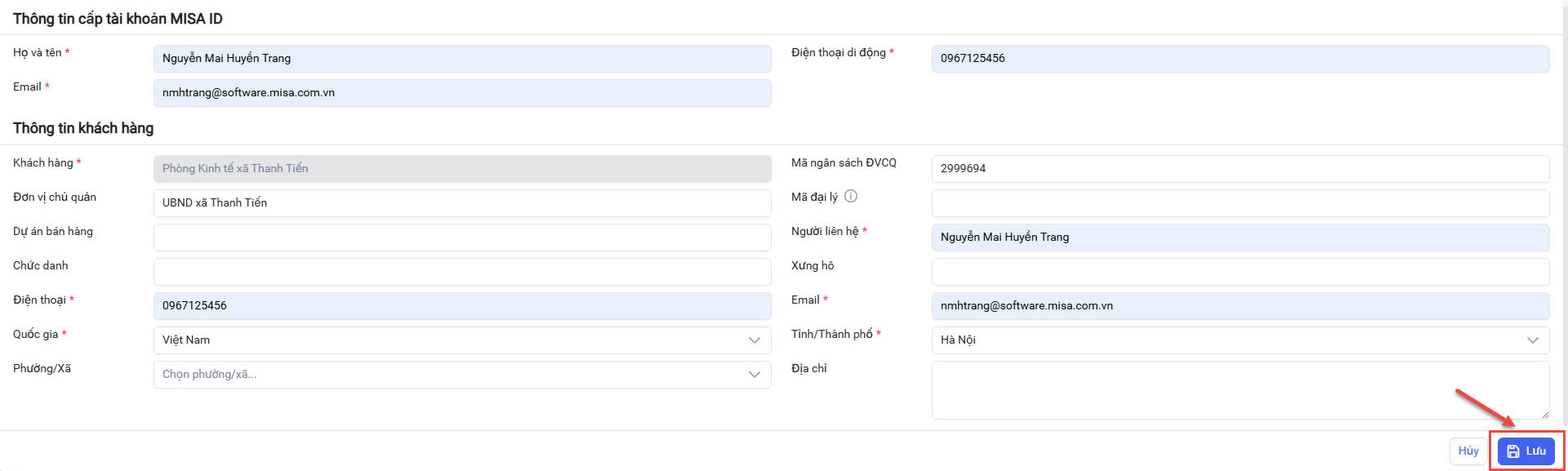Expand the Tỉnh/Thành phố dropdown

[x=1240, y=340]
